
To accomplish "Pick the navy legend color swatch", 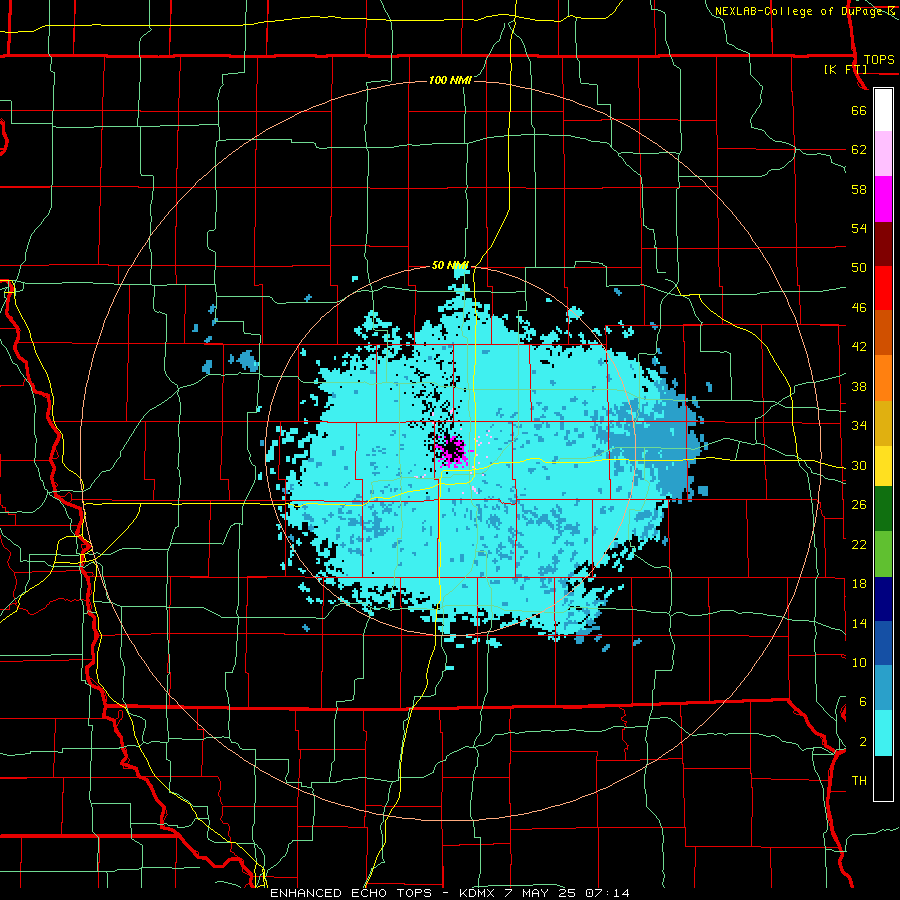I will tap(883, 599).
